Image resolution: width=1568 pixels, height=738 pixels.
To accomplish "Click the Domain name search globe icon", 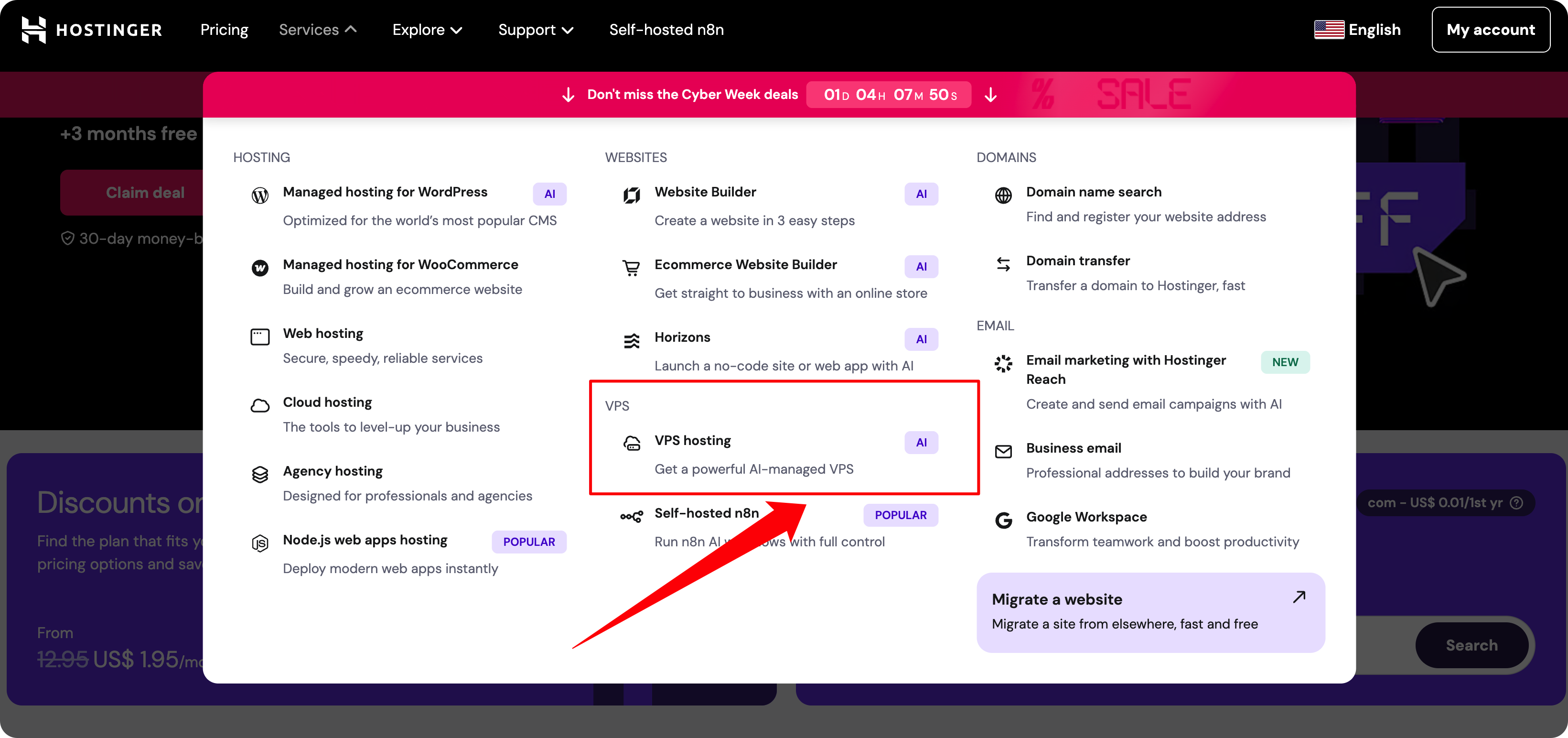I will coord(1003,195).
